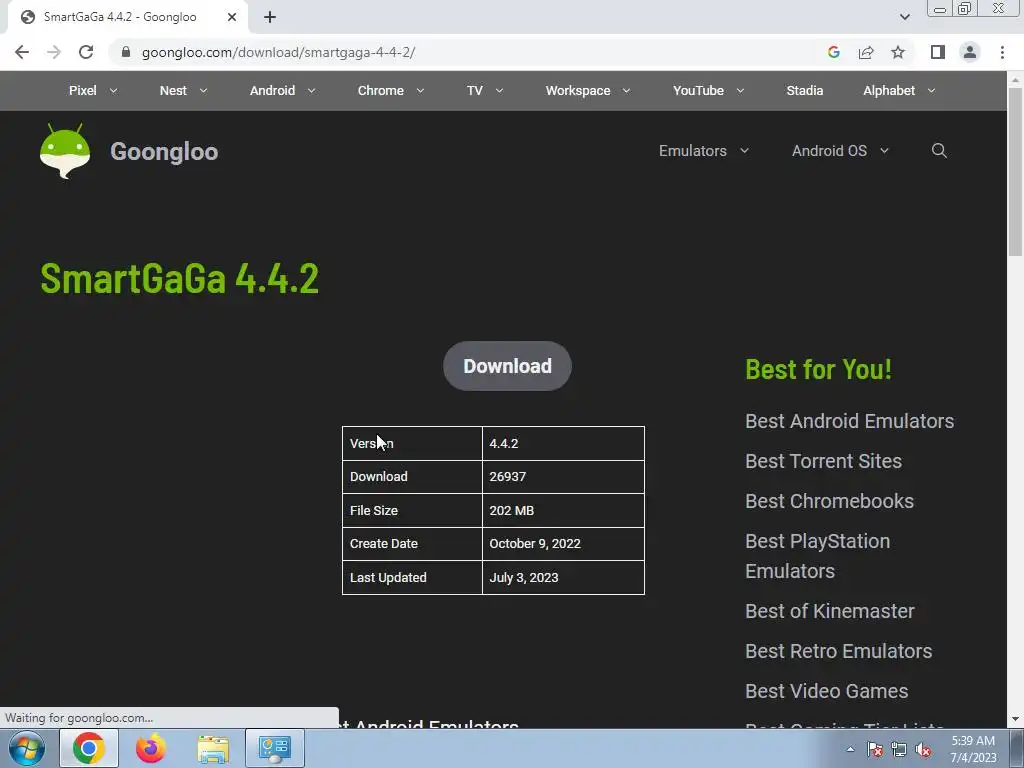Open Best Android Emulators link

click(850, 421)
